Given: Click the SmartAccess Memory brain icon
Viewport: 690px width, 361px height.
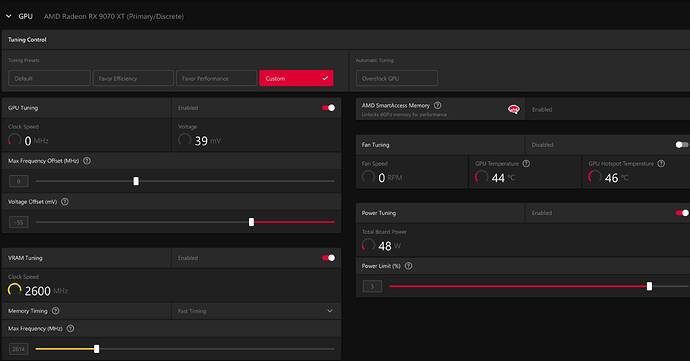Looking at the screenshot, I should [514, 109].
